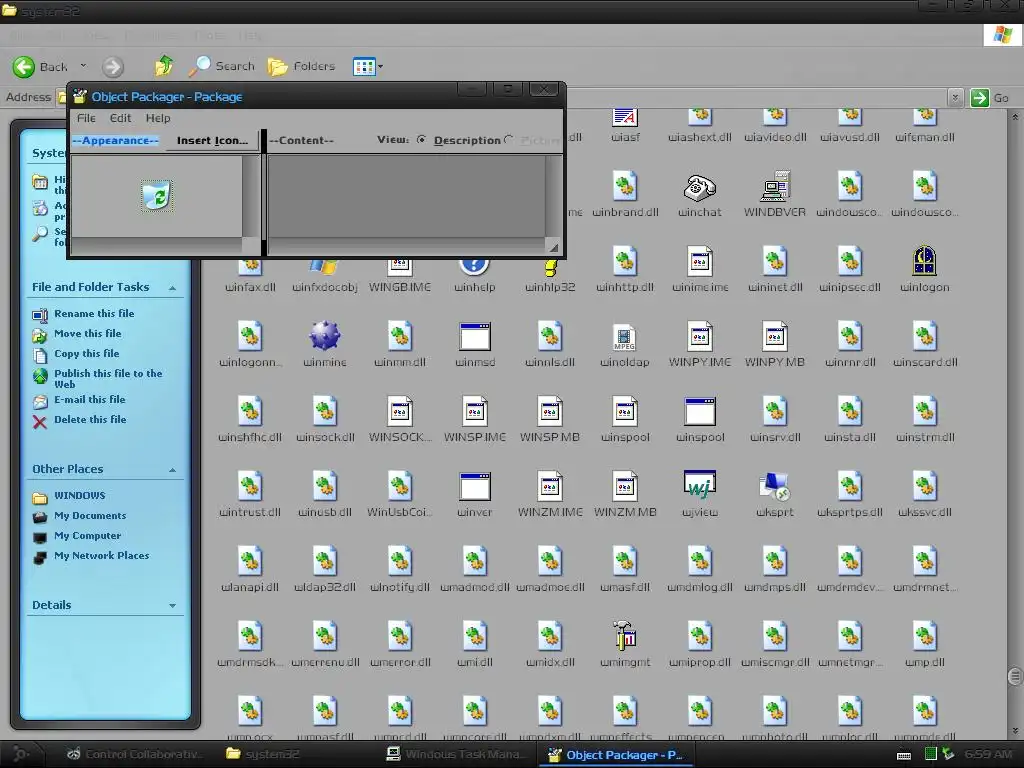Click the taskbar clock showing 6:59 AM
This screenshot has height=768, width=1024.
coord(988,754)
